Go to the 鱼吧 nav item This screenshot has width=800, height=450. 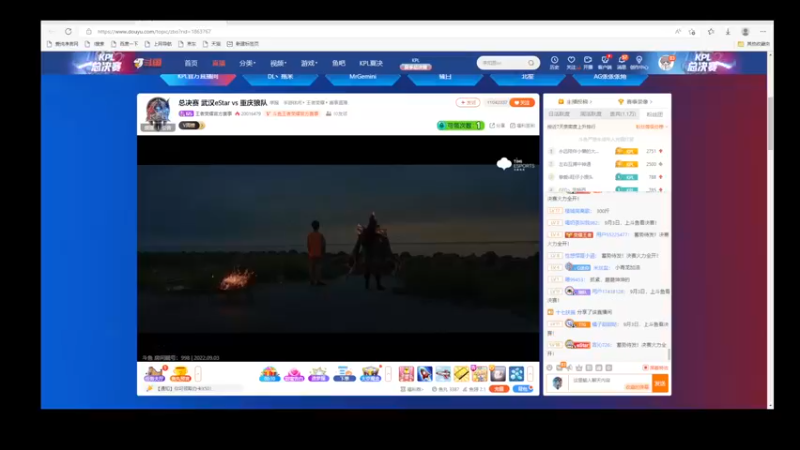[x=338, y=63]
